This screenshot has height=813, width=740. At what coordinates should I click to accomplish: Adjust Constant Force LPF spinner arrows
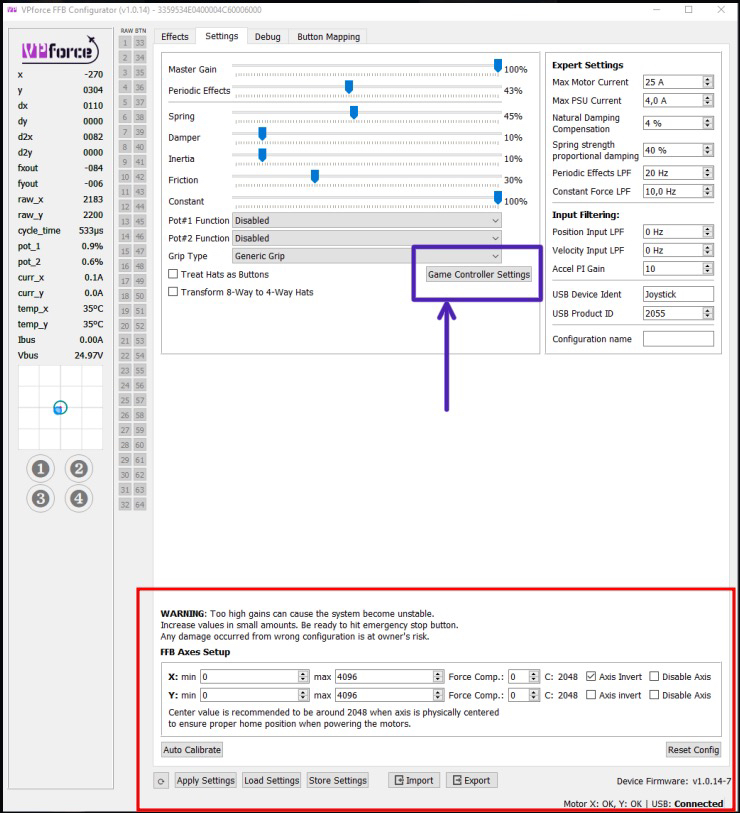pos(708,191)
